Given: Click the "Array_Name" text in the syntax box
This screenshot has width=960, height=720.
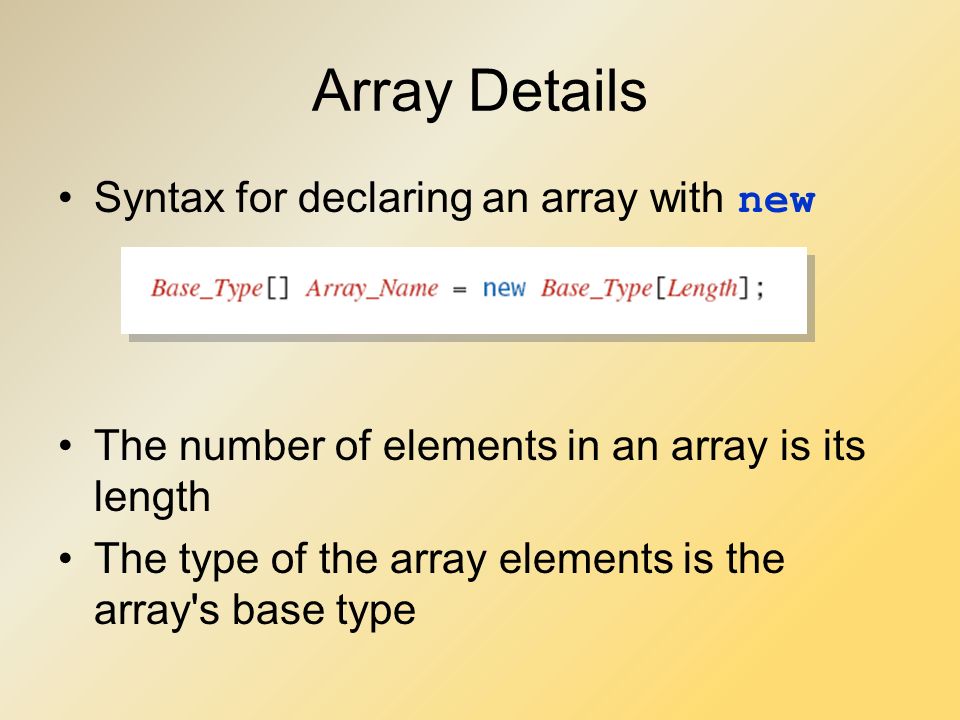Looking at the screenshot, I should (x=372, y=288).
